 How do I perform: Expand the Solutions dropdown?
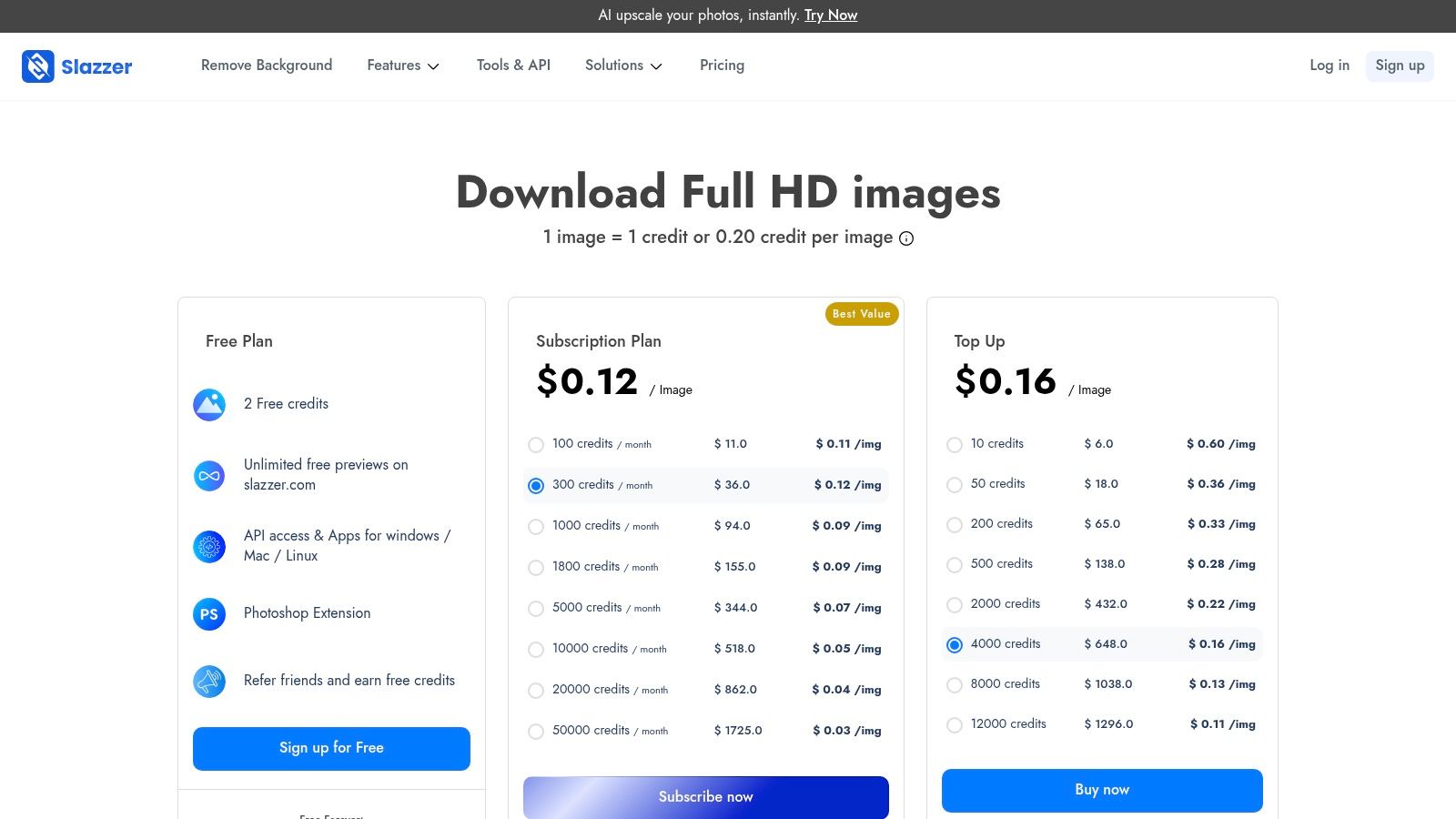(x=623, y=66)
